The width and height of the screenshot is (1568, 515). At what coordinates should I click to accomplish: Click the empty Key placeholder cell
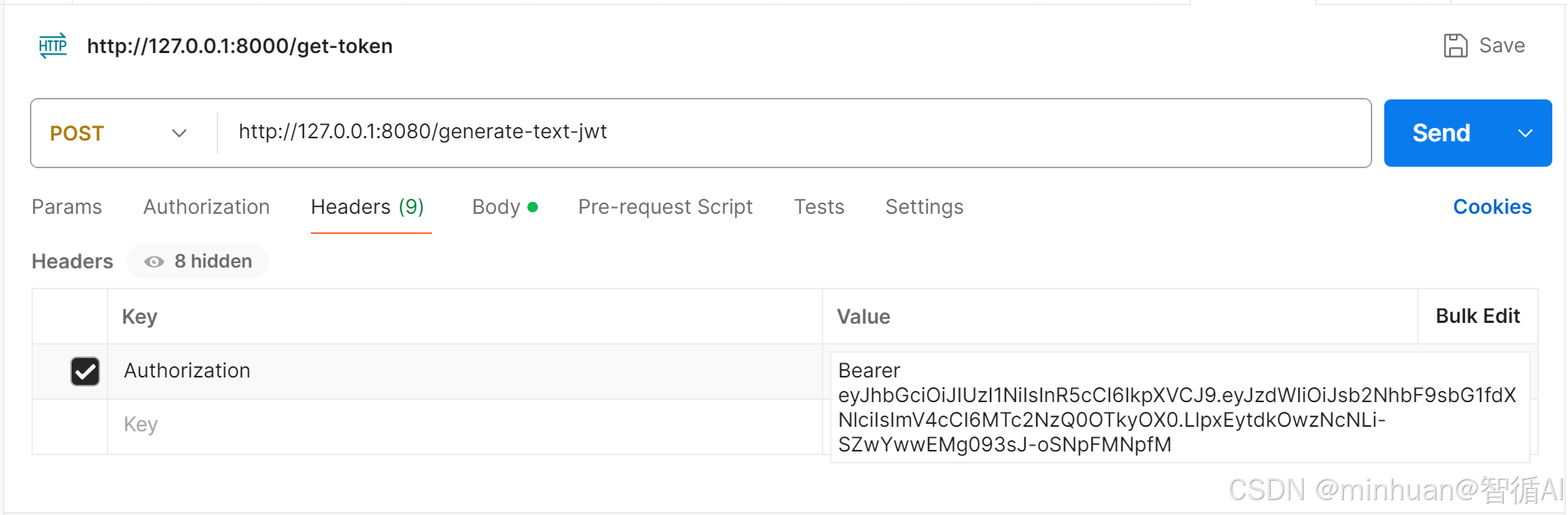(463, 425)
